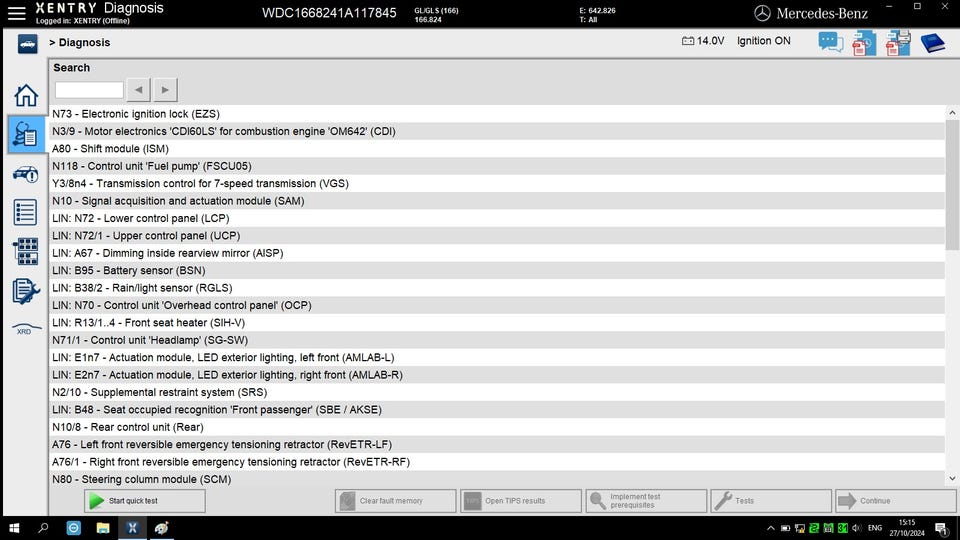Click the vehicle icon beside the Diagnosis breadcrumb
This screenshot has height=540, width=960.
27,43
